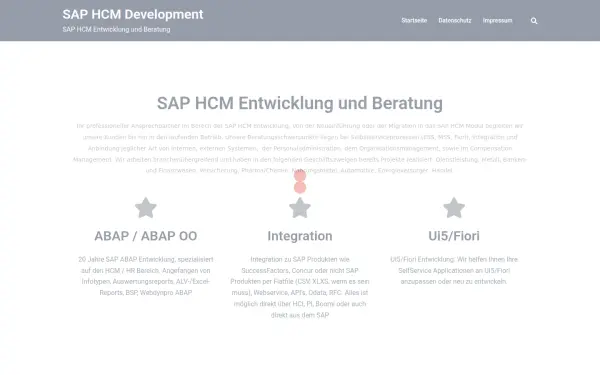This screenshot has width=600, height=375.
Task: Click the intro paragraph starting 'Ihr professioneller Ansprechpartner'
Action: 300,148
